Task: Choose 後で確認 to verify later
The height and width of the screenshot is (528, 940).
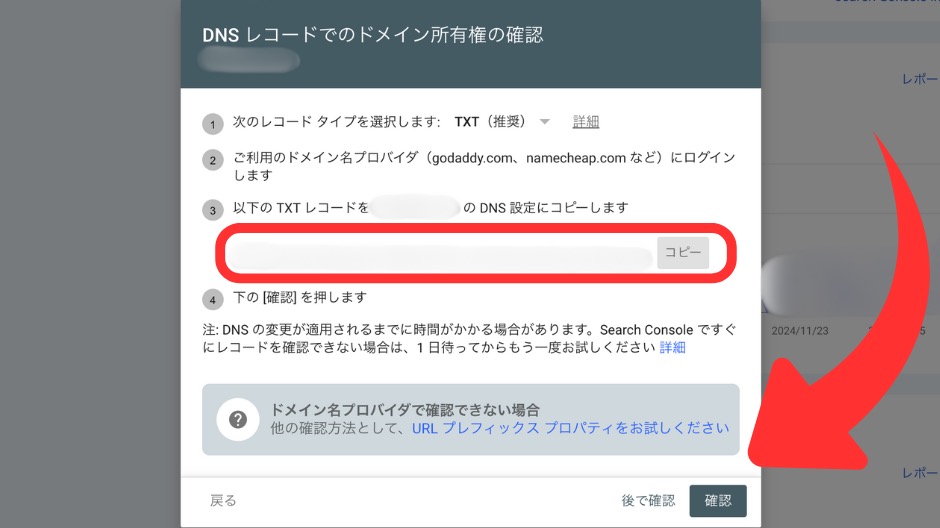Action: (648, 500)
